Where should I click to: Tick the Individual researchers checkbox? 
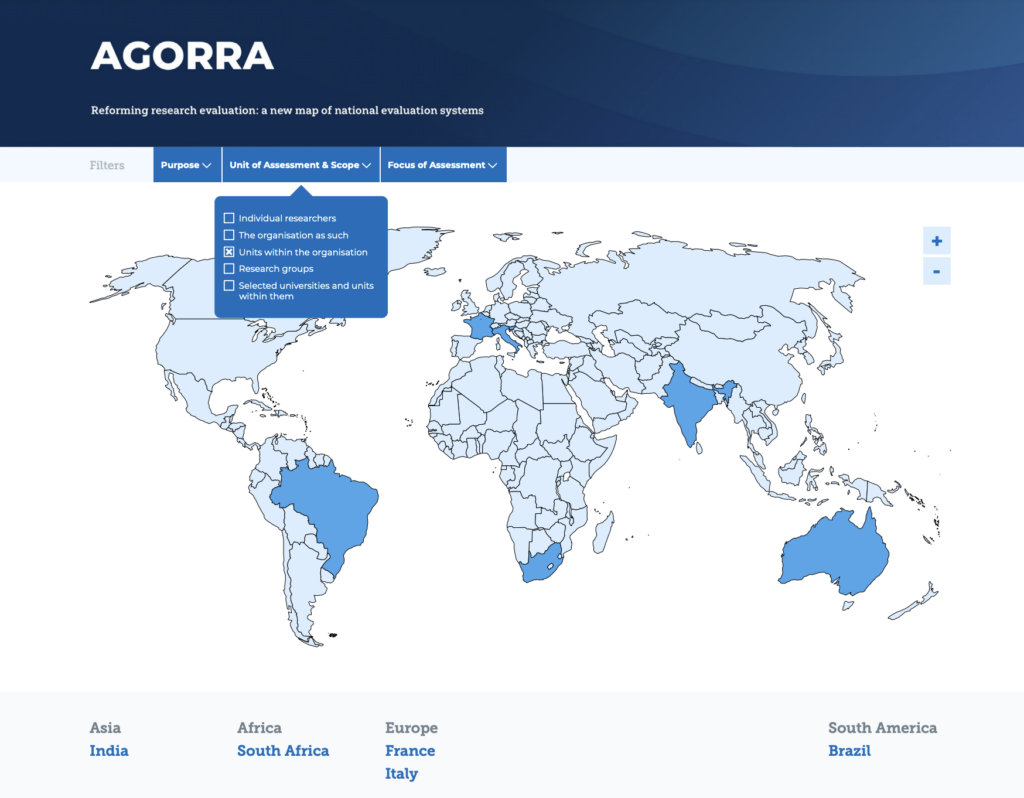click(x=229, y=218)
